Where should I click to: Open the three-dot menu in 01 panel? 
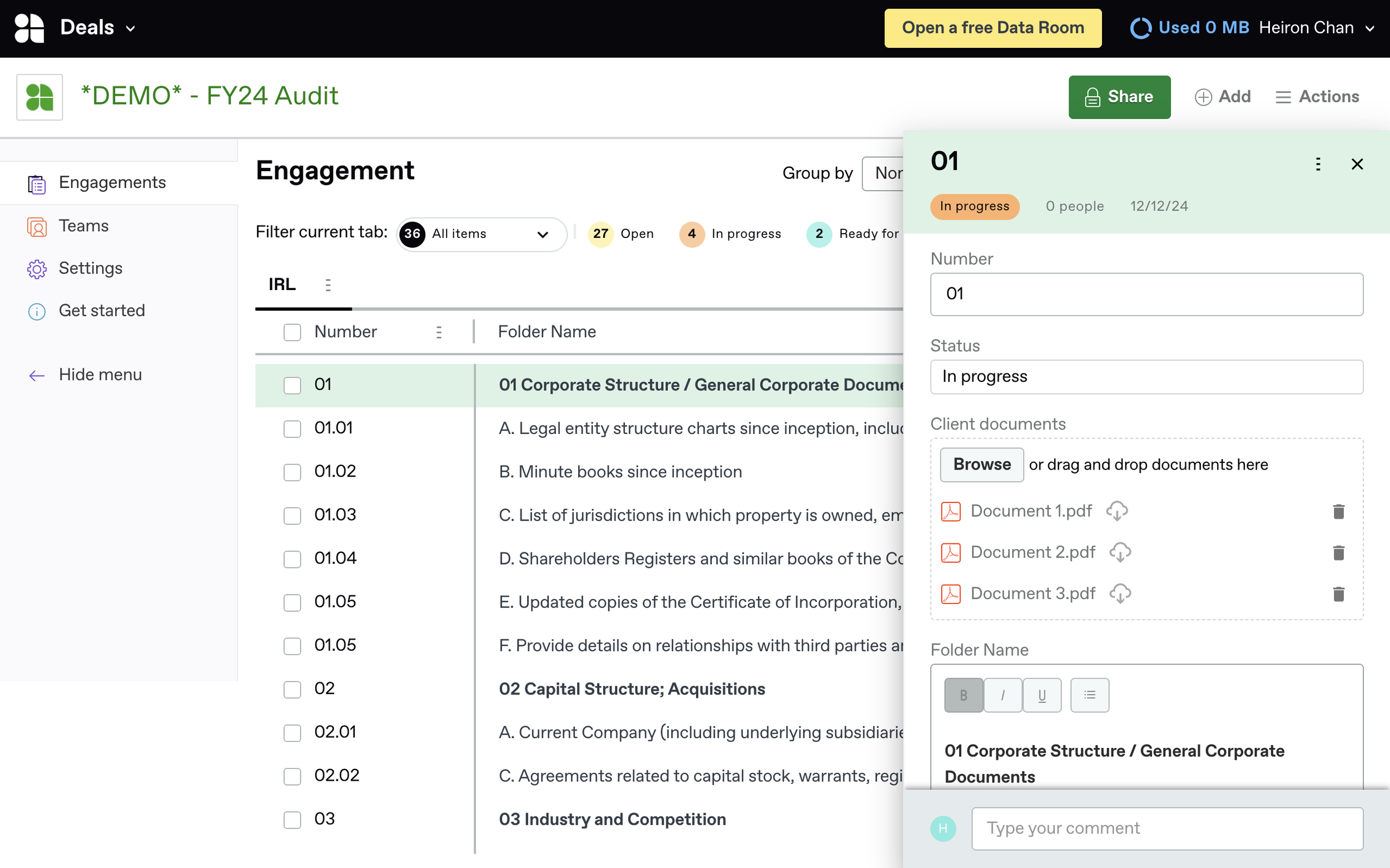coord(1318,164)
